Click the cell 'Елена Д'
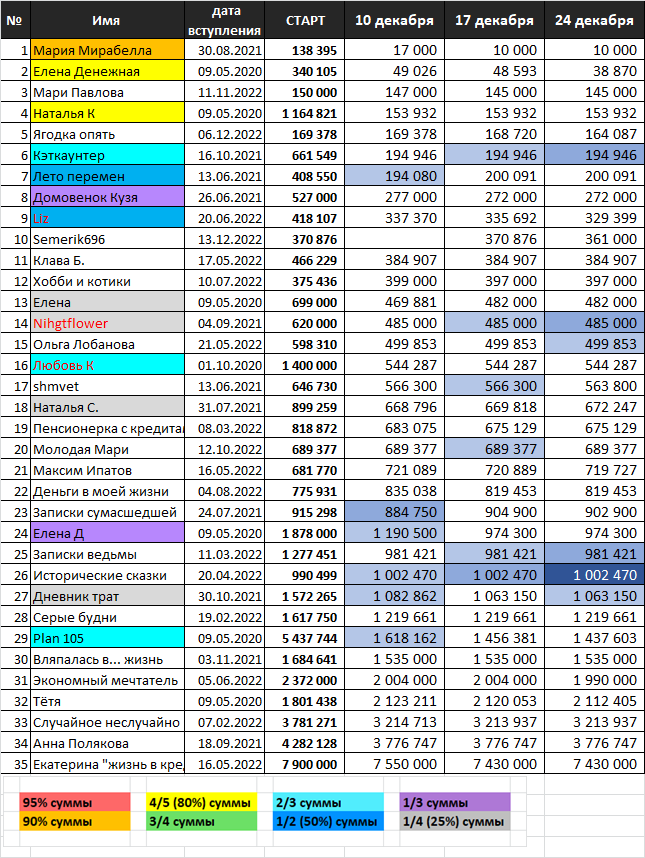The width and height of the screenshot is (645, 858). (x=107, y=533)
